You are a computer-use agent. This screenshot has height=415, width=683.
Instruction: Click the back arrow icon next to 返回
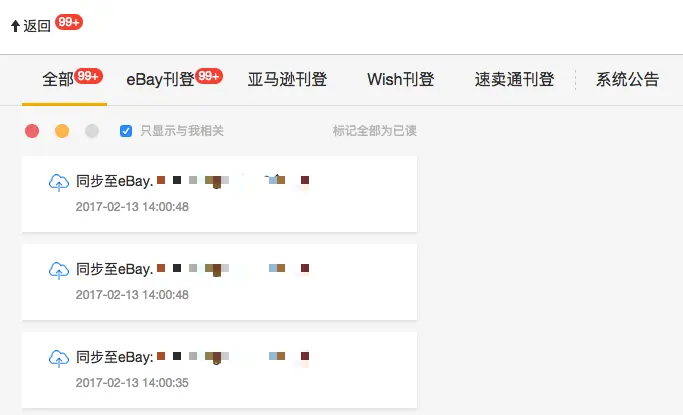click(x=15, y=26)
